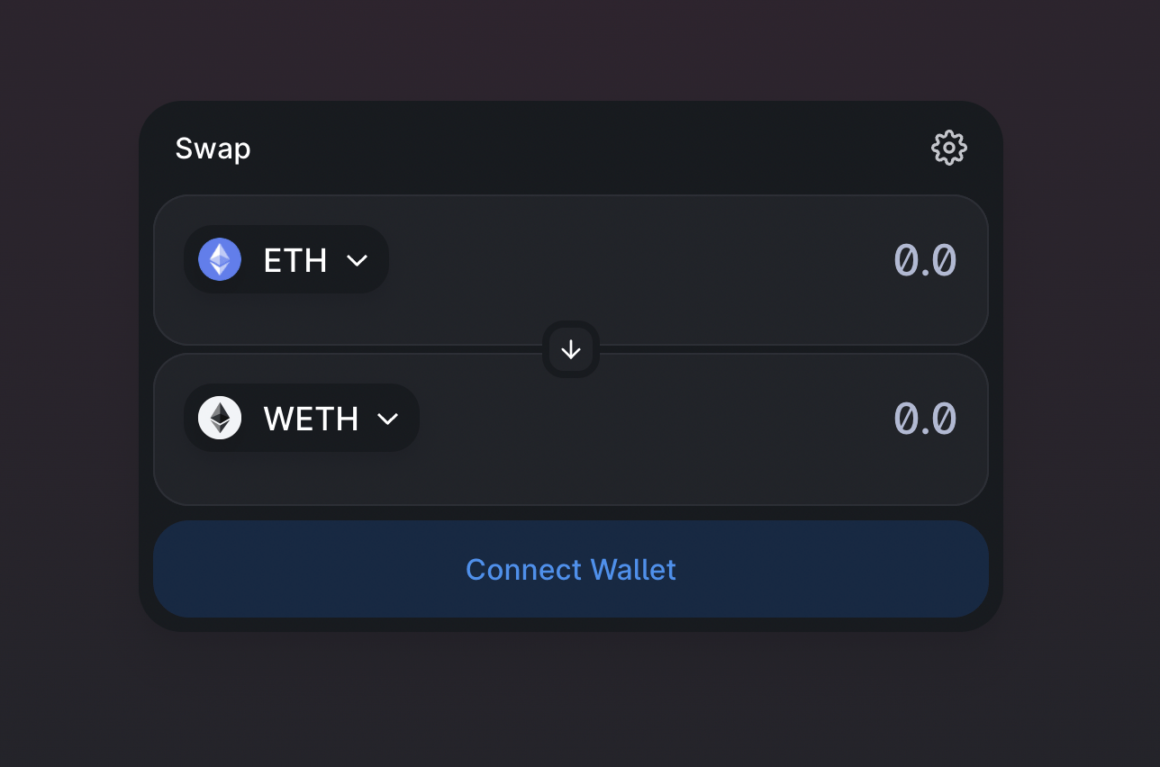Open the WETH token selection dropdown
This screenshot has height=767, width=1160.
[x=300, y=418]
